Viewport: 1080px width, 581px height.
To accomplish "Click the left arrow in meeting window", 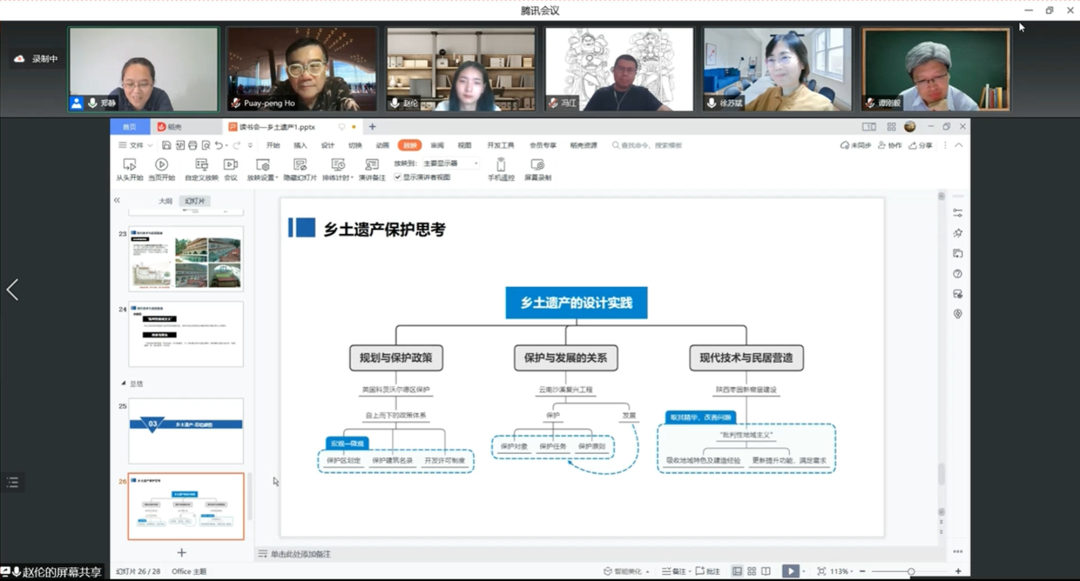I will click(x=12, y=289).
